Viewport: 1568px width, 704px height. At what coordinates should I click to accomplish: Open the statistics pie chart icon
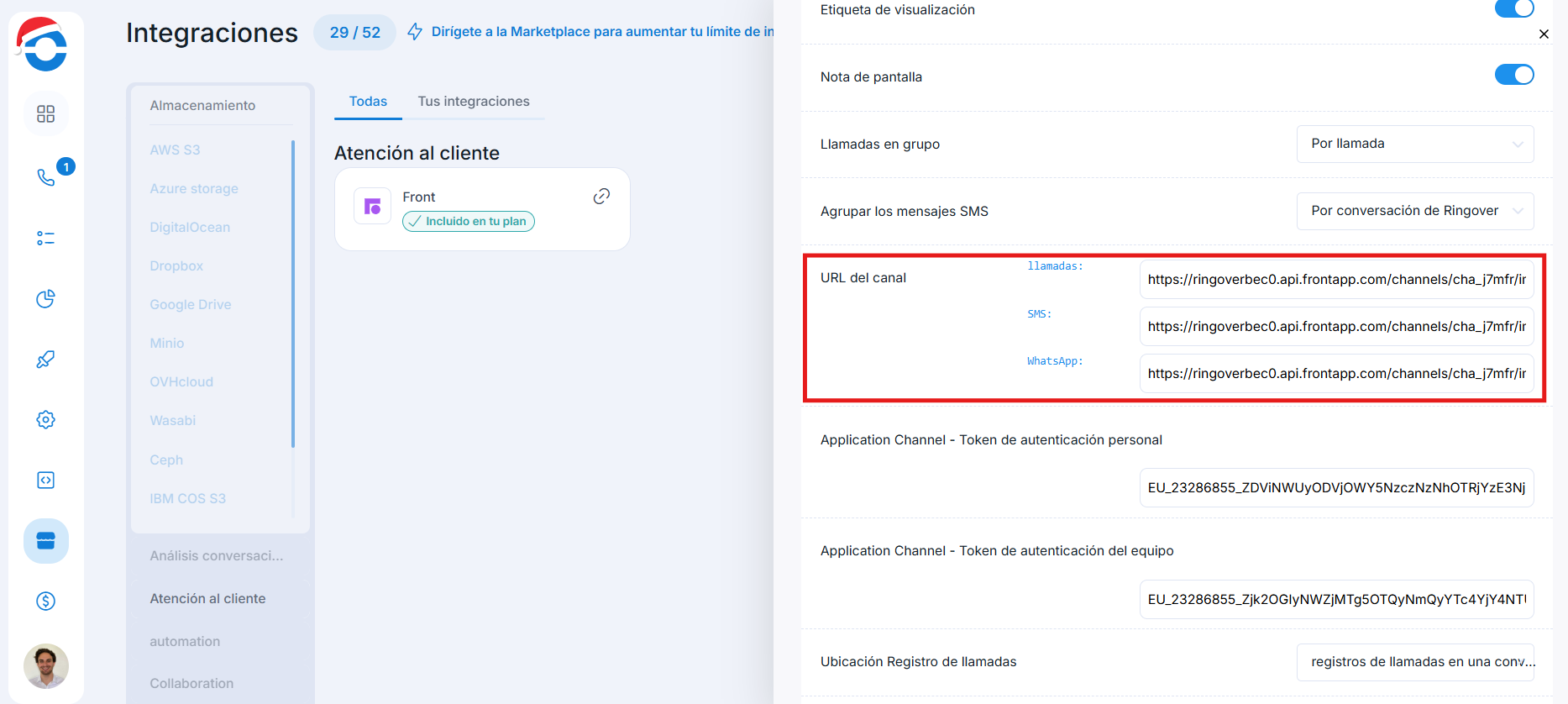click(x=46, y=299)
